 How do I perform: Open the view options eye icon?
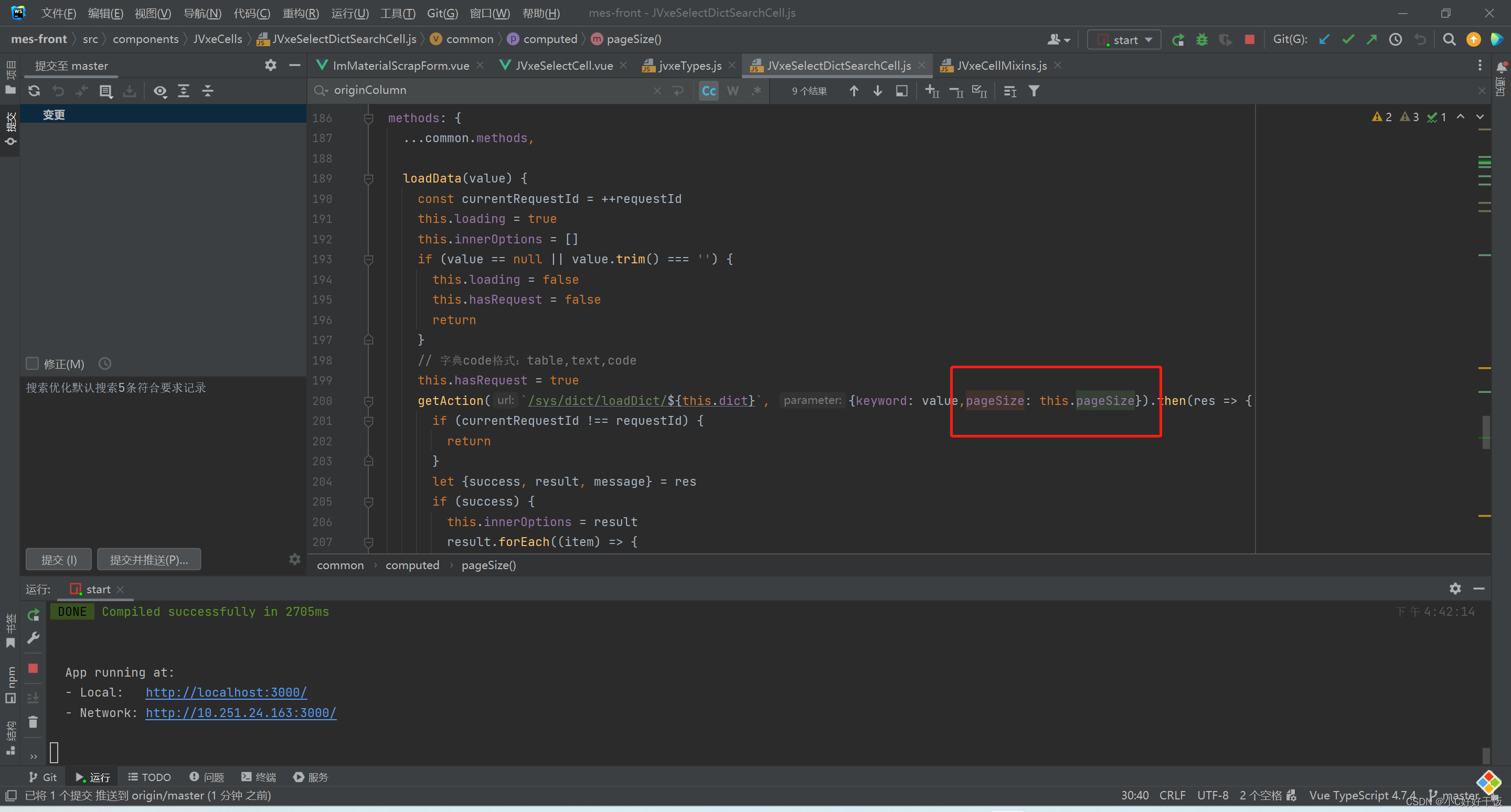coord(160,91)
